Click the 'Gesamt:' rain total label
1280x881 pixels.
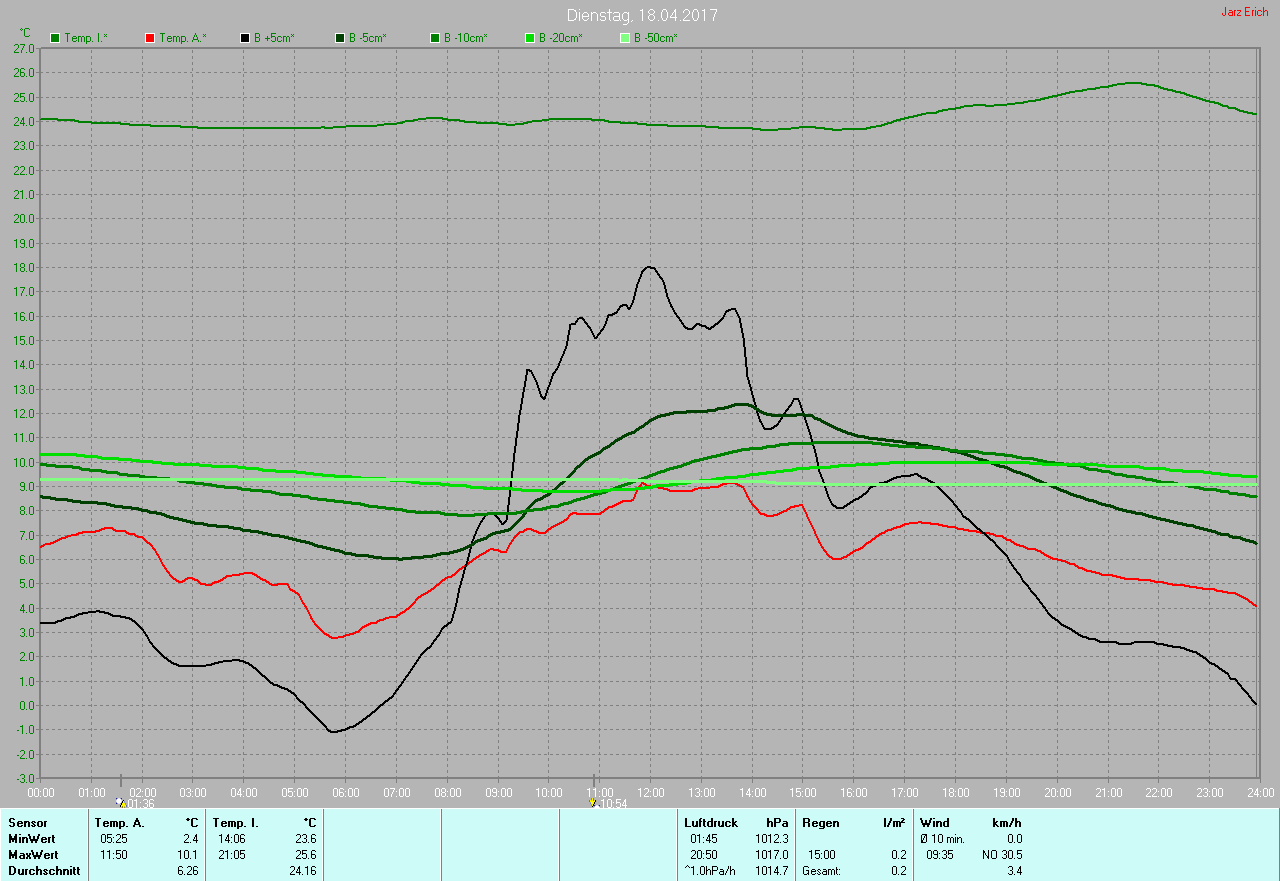point(821,871)
